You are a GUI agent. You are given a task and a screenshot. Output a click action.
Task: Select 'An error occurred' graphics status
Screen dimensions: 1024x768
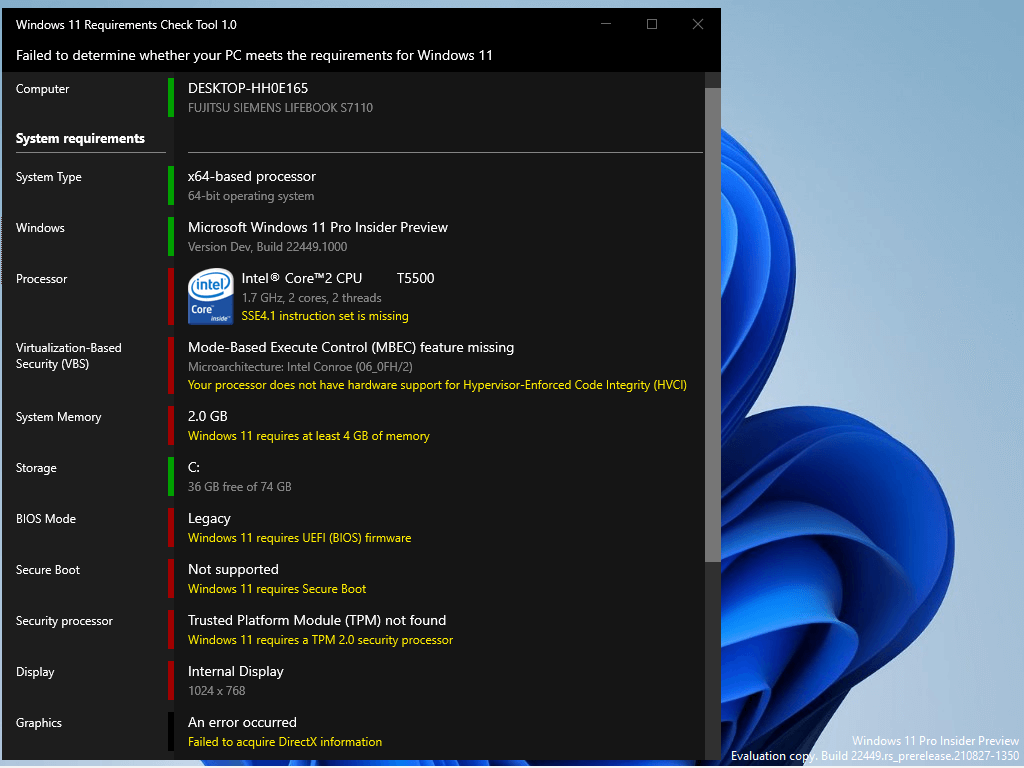(242, 722)
